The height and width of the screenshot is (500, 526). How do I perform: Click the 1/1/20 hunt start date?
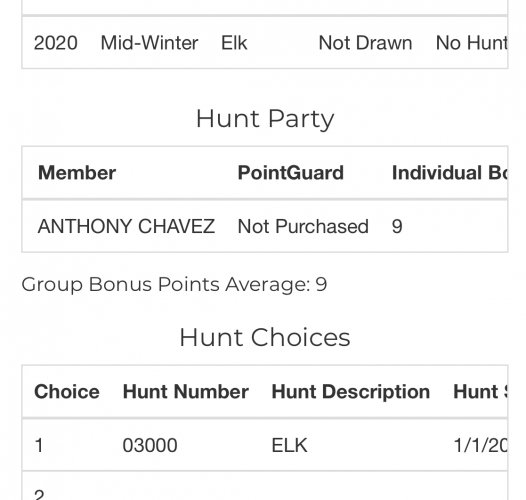tap(480, 446)
